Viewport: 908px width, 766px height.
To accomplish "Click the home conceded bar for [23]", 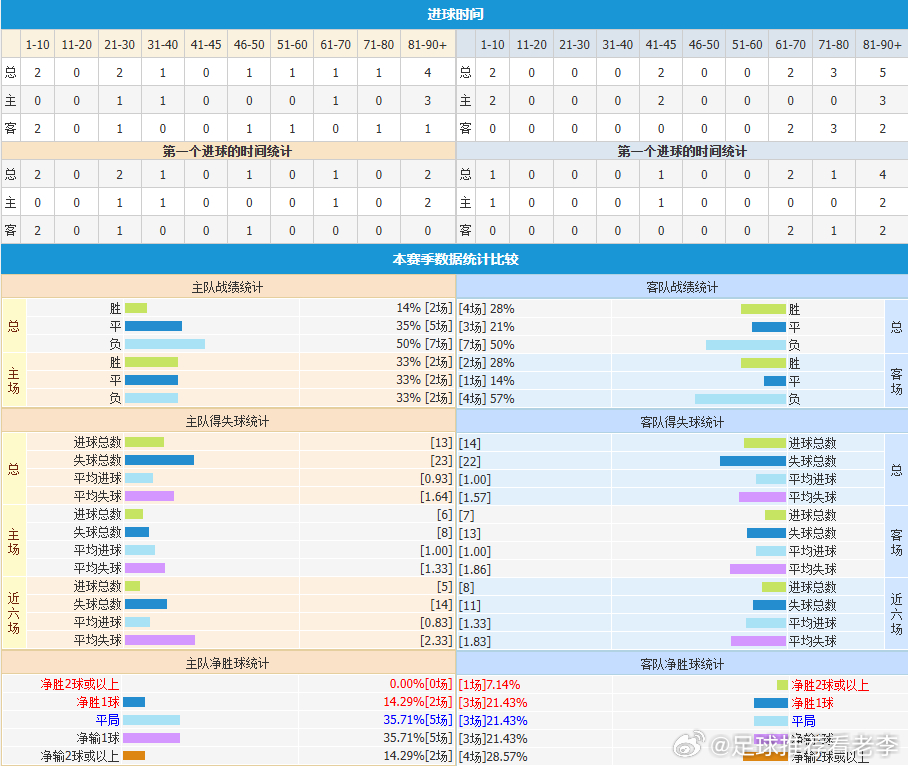I will (x=159, y=460).
